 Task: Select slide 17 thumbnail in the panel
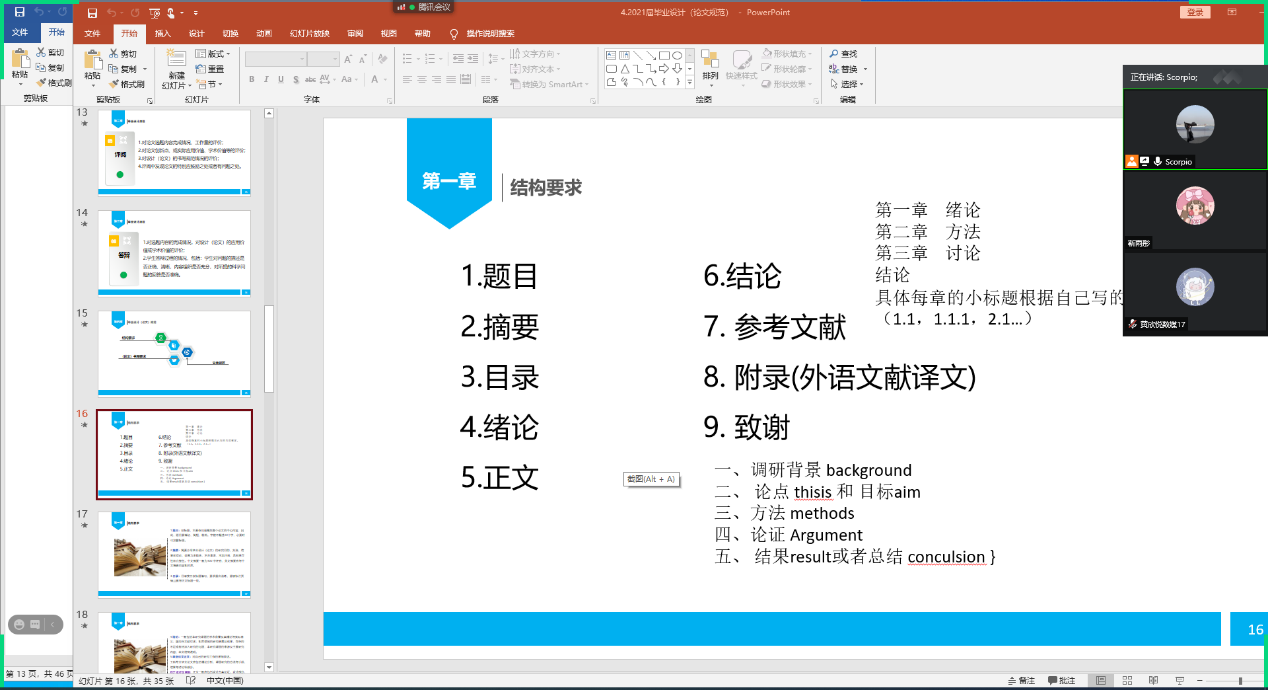click(174, 554)
